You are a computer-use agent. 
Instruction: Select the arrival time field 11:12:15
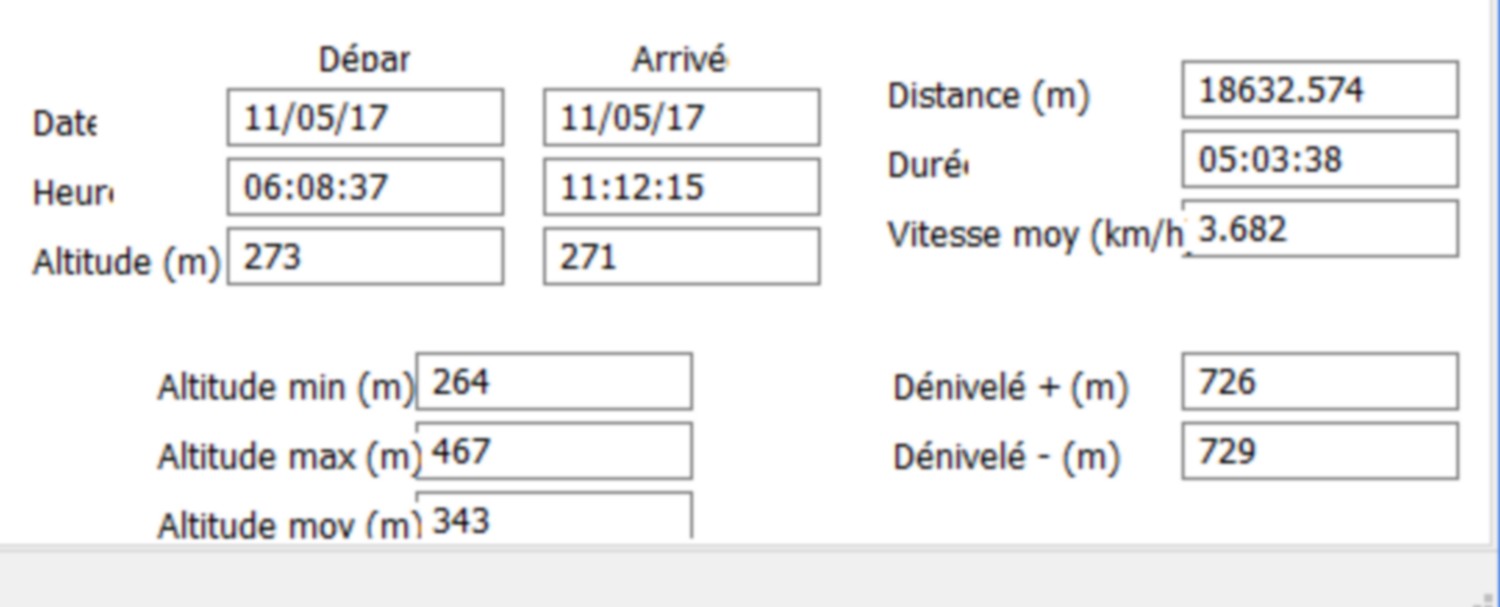pyautogui.click(x=682, y=187)
